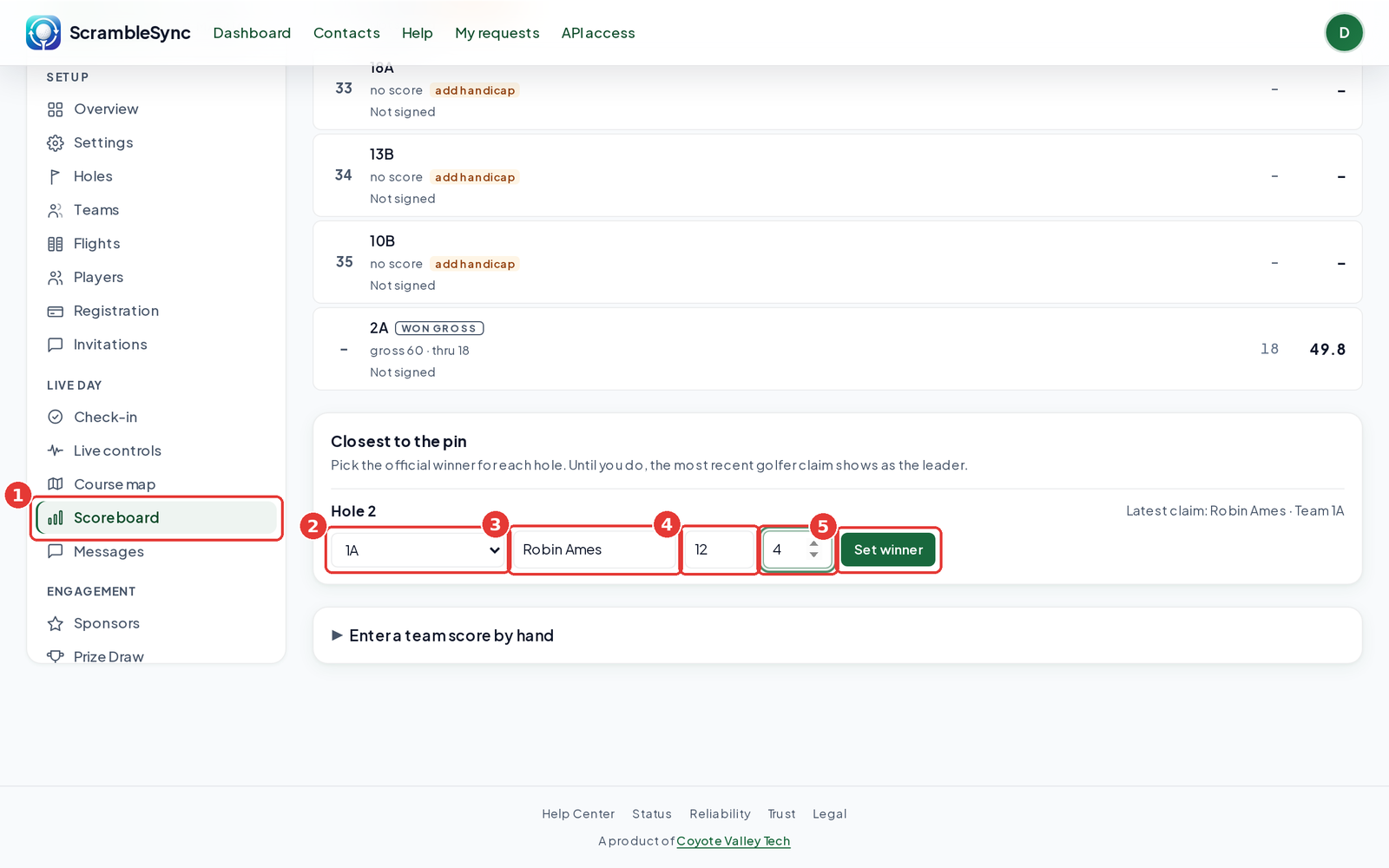Click the Messages speech bubble icon
This screenshot has width=1389, height=868.
[56, 551]
